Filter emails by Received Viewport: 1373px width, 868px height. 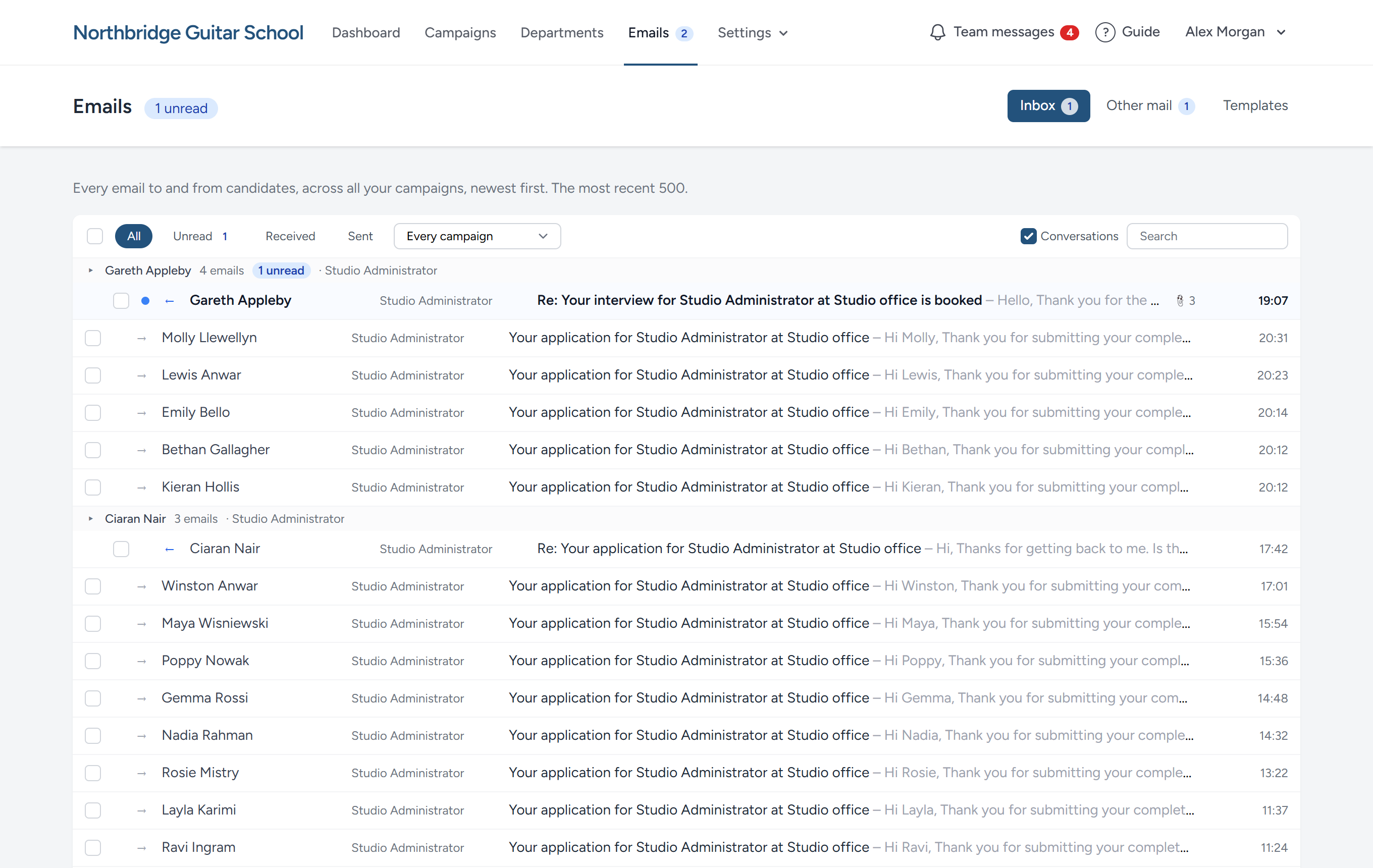tap(290, 236)
